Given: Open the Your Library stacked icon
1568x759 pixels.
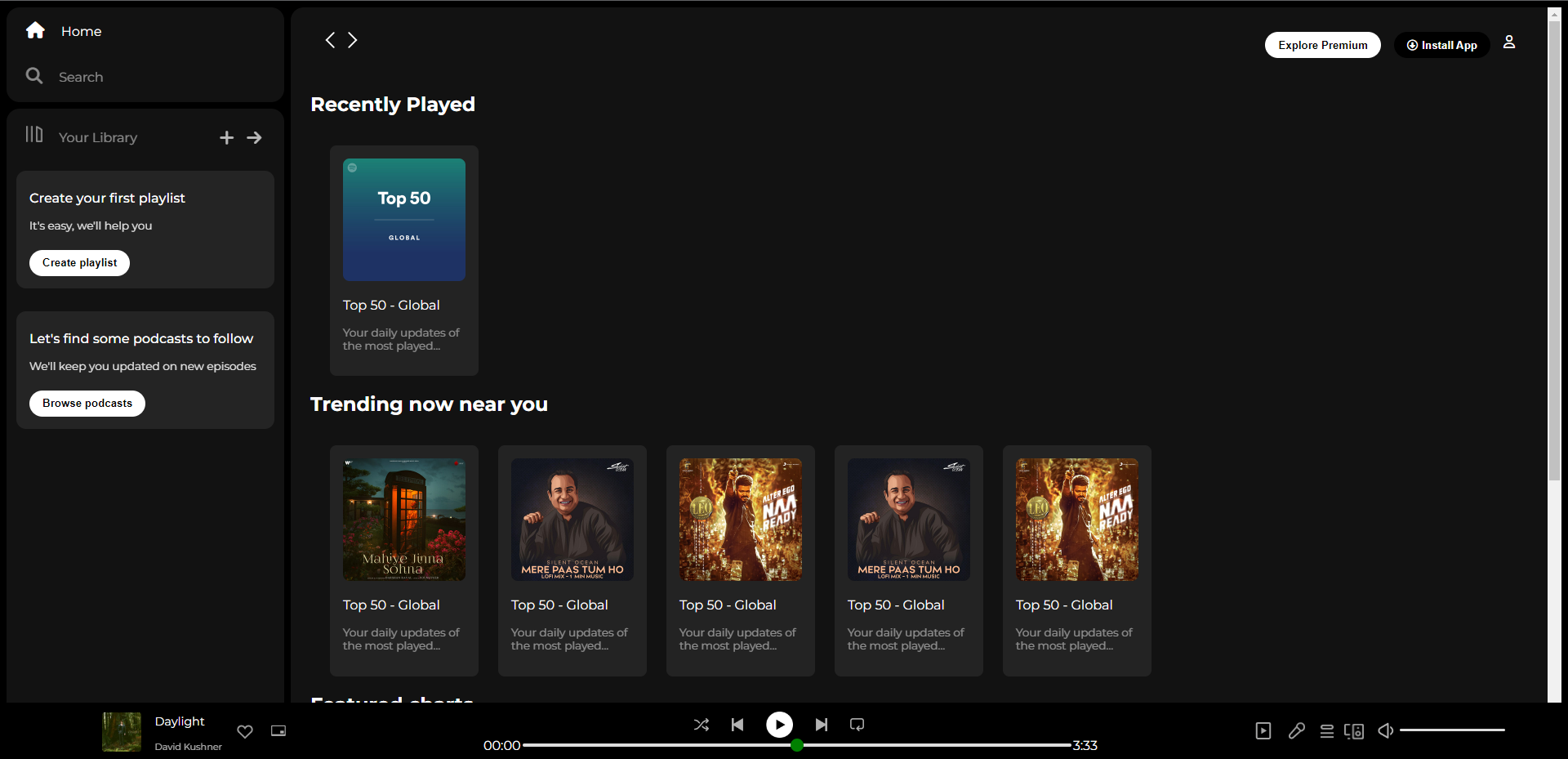Looking at the screenshot, I should 34,134.
